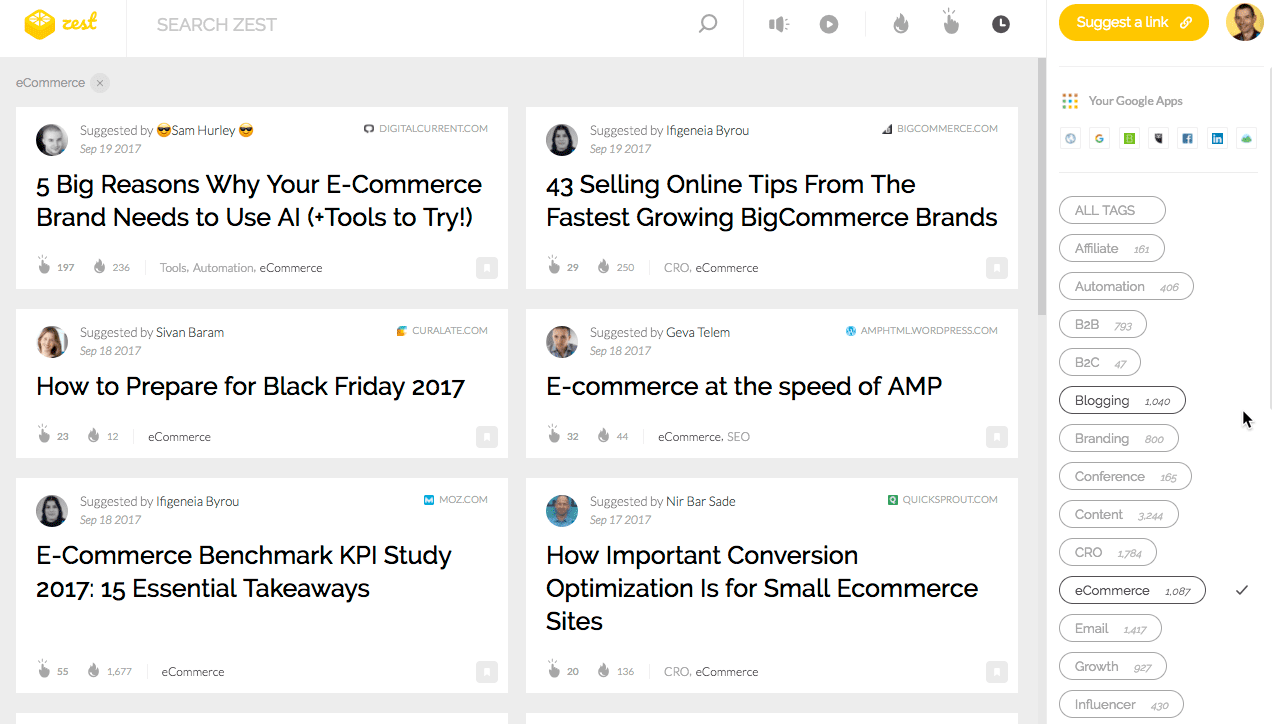Click the Quicksprout favicon on the conversion article
The image size is (1272, 724).
893,499
